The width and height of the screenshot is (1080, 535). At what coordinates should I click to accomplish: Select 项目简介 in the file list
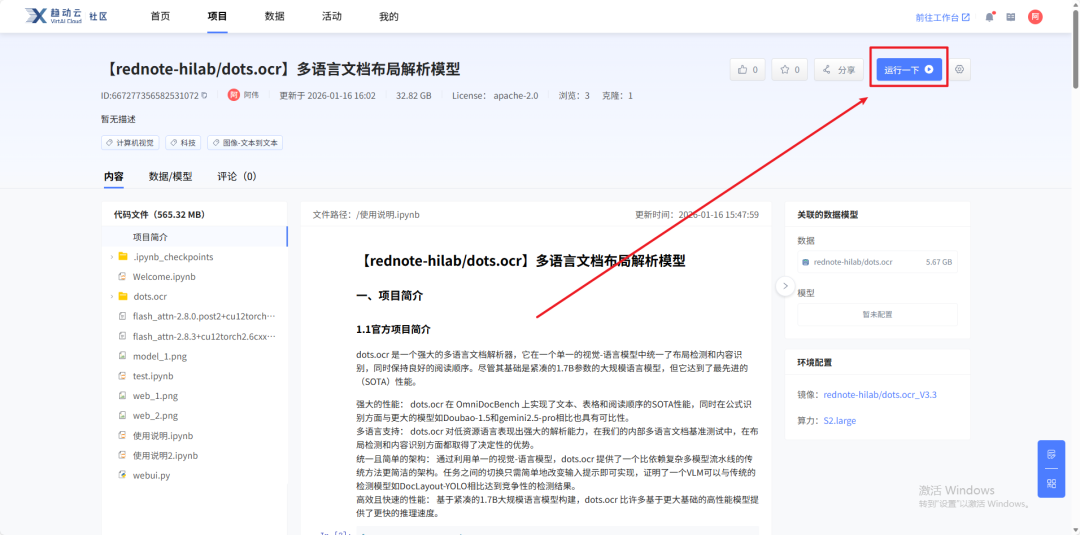(194, 237)
